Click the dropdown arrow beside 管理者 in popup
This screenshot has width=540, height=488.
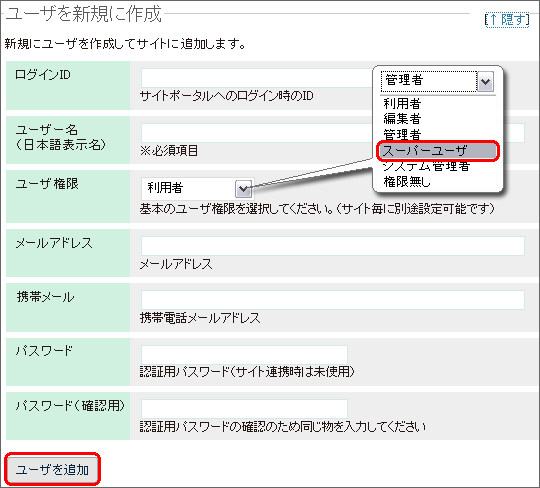(x=485, y=82)
